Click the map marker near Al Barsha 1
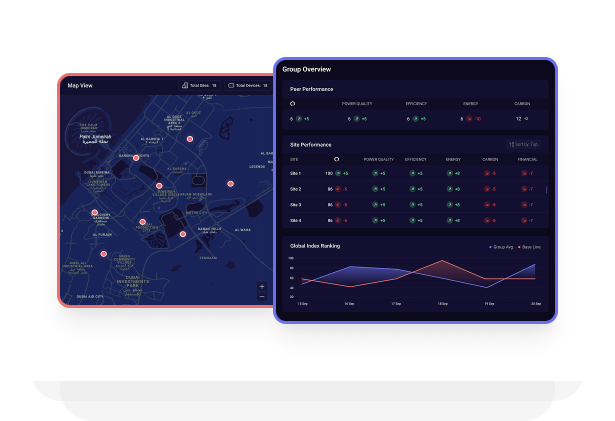615x421 pixels. (189, 140)
